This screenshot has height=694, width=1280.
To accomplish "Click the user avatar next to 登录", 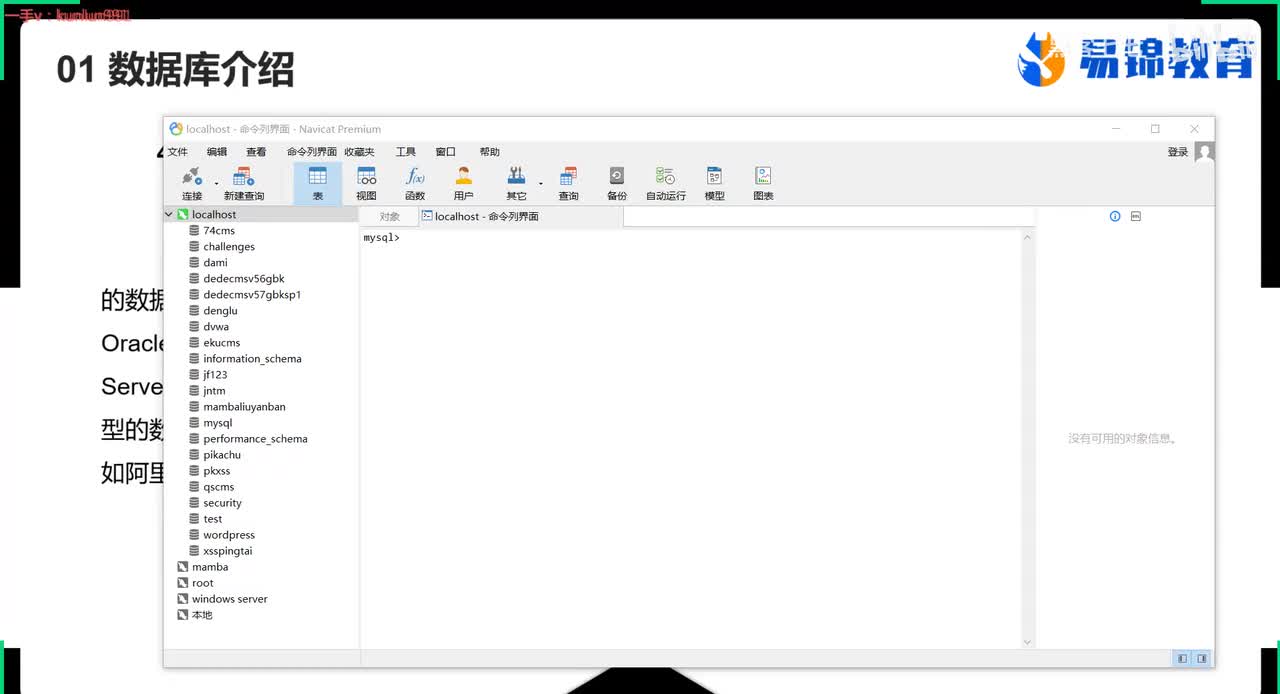I will pyautogui.click(x=1204, y=152).
